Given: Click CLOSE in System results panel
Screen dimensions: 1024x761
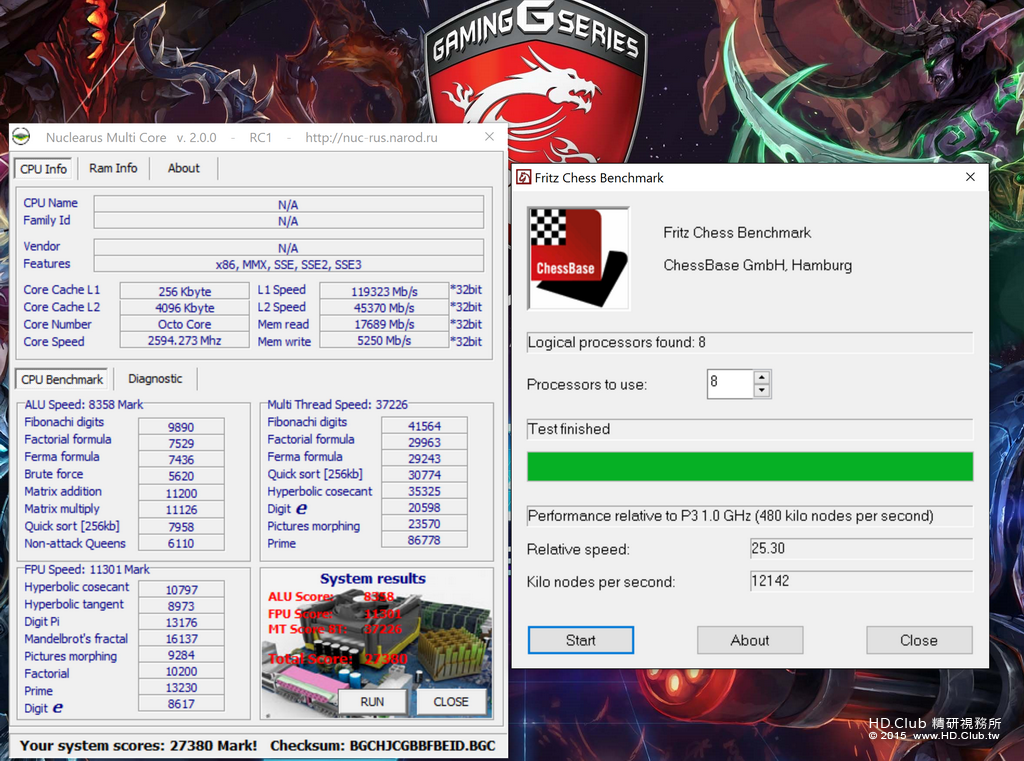Looking at the screenshot, I should click(451, 702).
